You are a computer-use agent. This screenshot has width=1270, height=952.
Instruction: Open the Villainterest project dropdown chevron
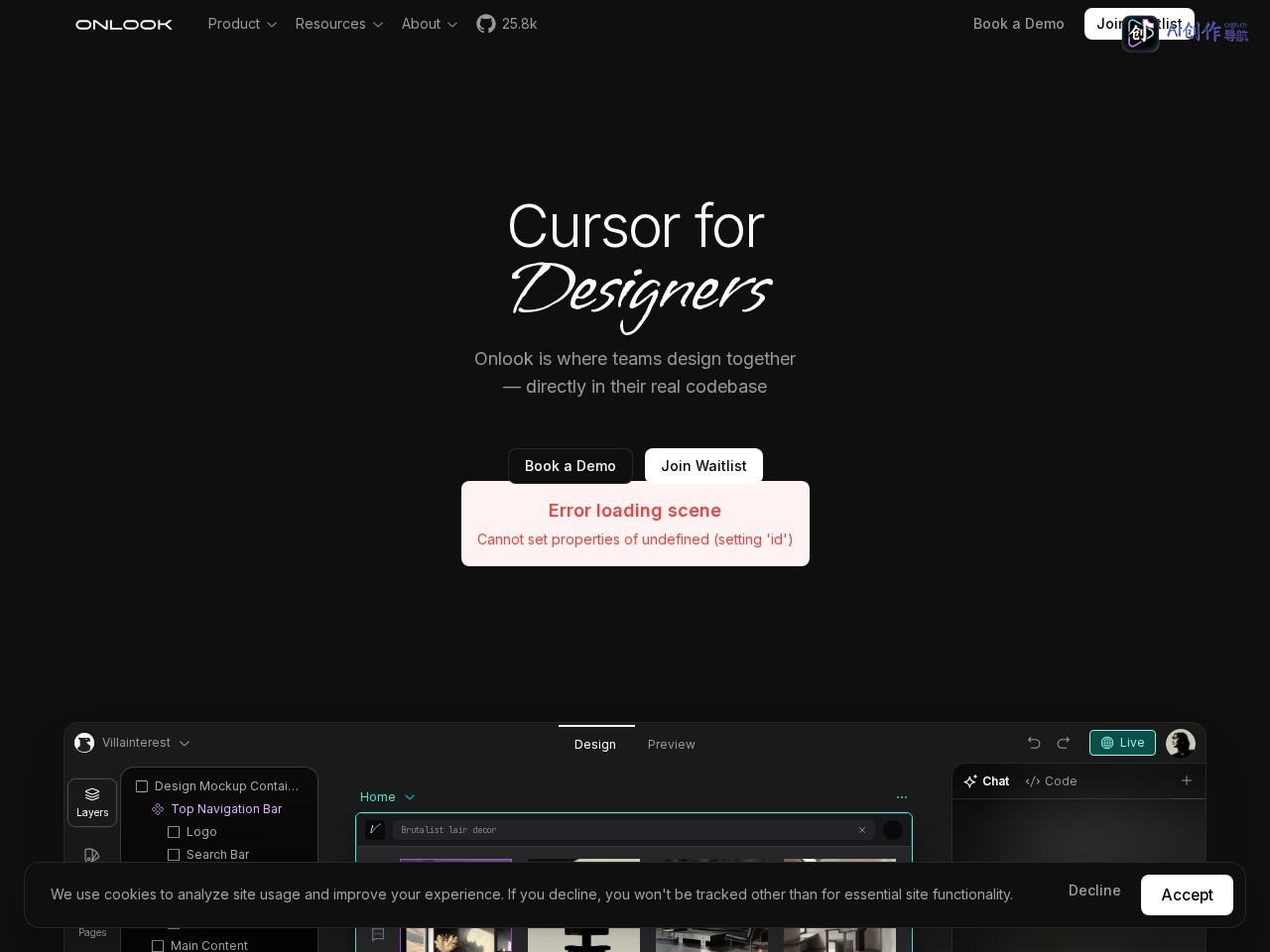185,743
